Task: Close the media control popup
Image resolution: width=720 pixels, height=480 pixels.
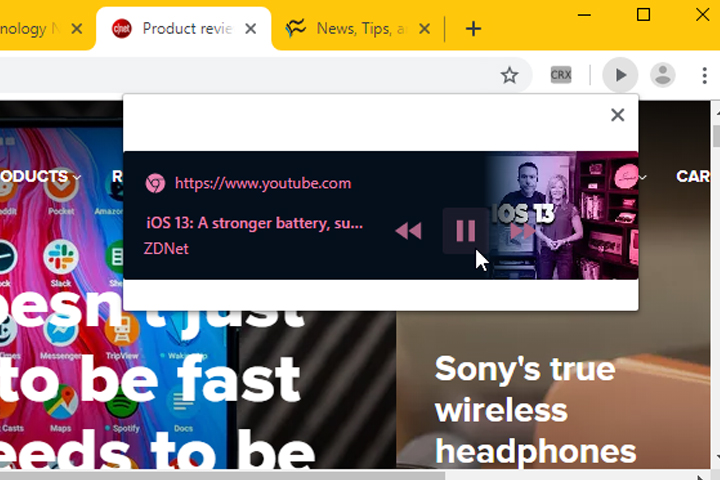Action: click(x=618, y=115)
